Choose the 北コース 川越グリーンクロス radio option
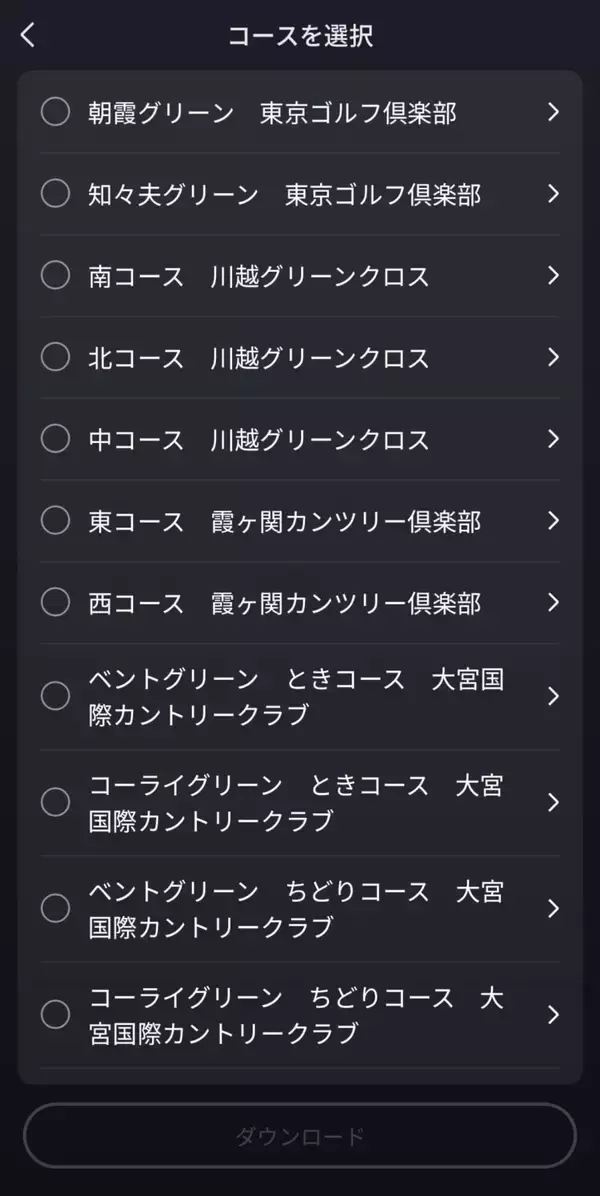 coord(55,357)
